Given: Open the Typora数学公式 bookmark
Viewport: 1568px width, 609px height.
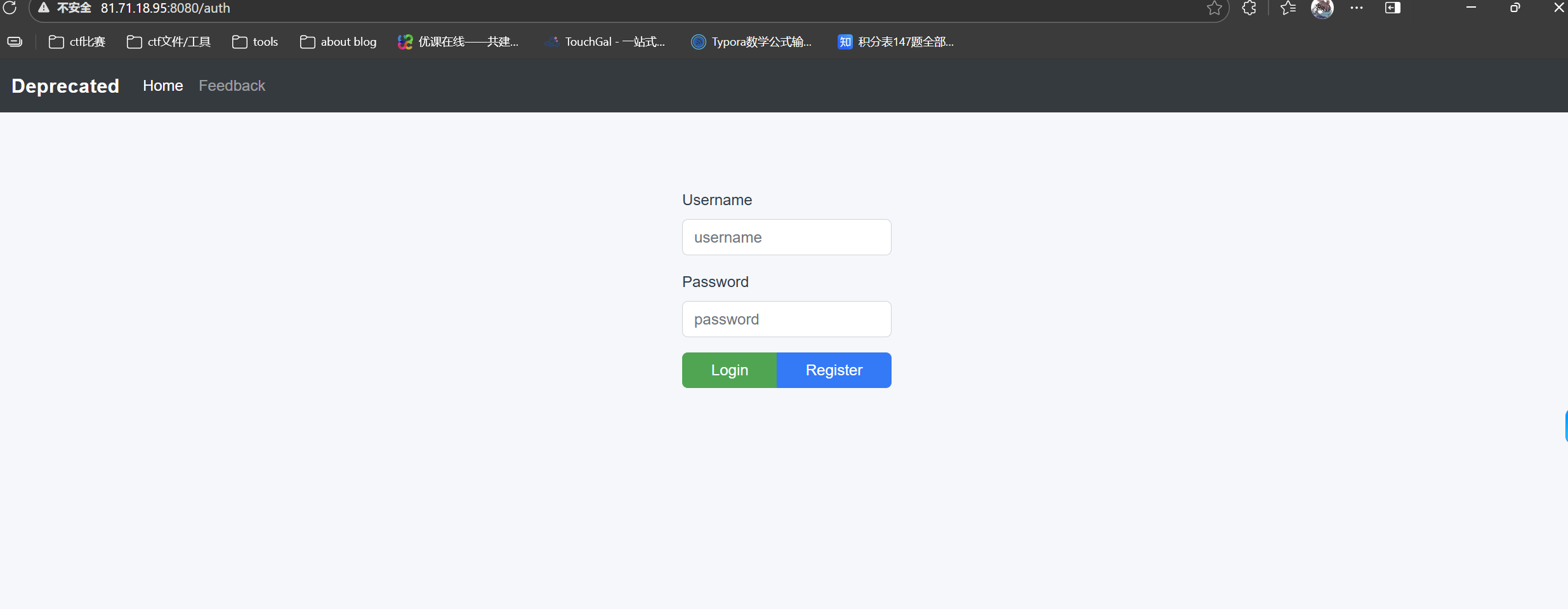Looking at the screenshot, I should [x=752, y=42].
